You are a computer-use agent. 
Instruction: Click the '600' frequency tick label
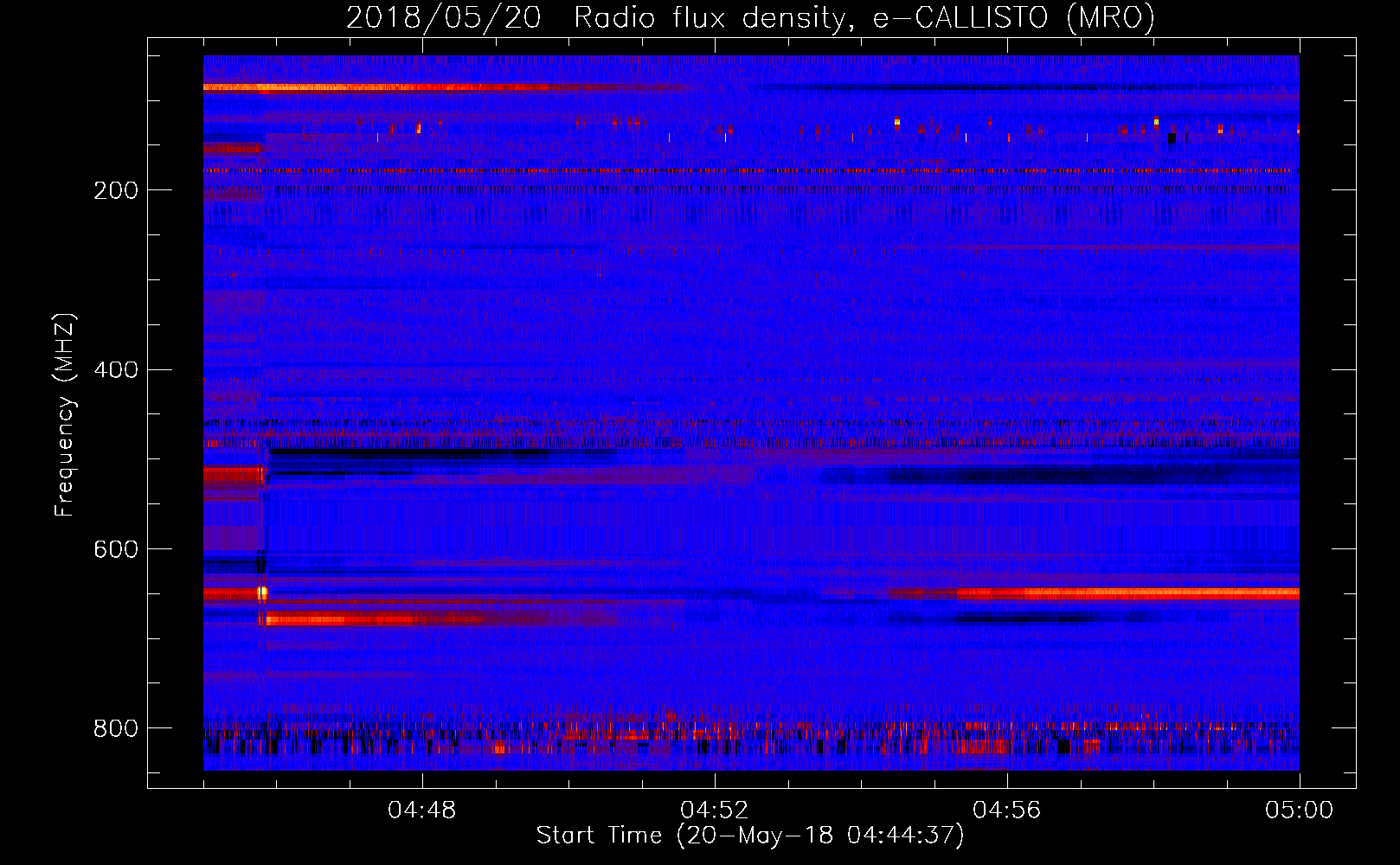(116, 550)
